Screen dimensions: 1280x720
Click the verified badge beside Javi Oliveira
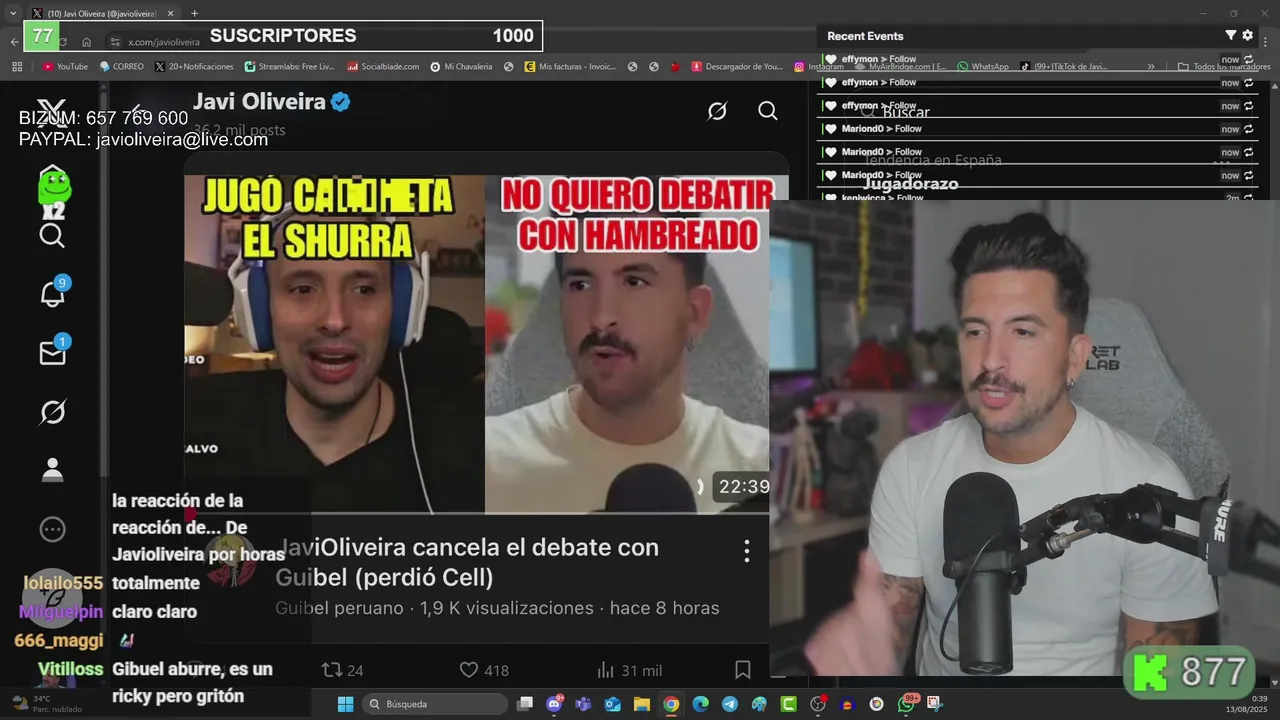coord(340,102)
